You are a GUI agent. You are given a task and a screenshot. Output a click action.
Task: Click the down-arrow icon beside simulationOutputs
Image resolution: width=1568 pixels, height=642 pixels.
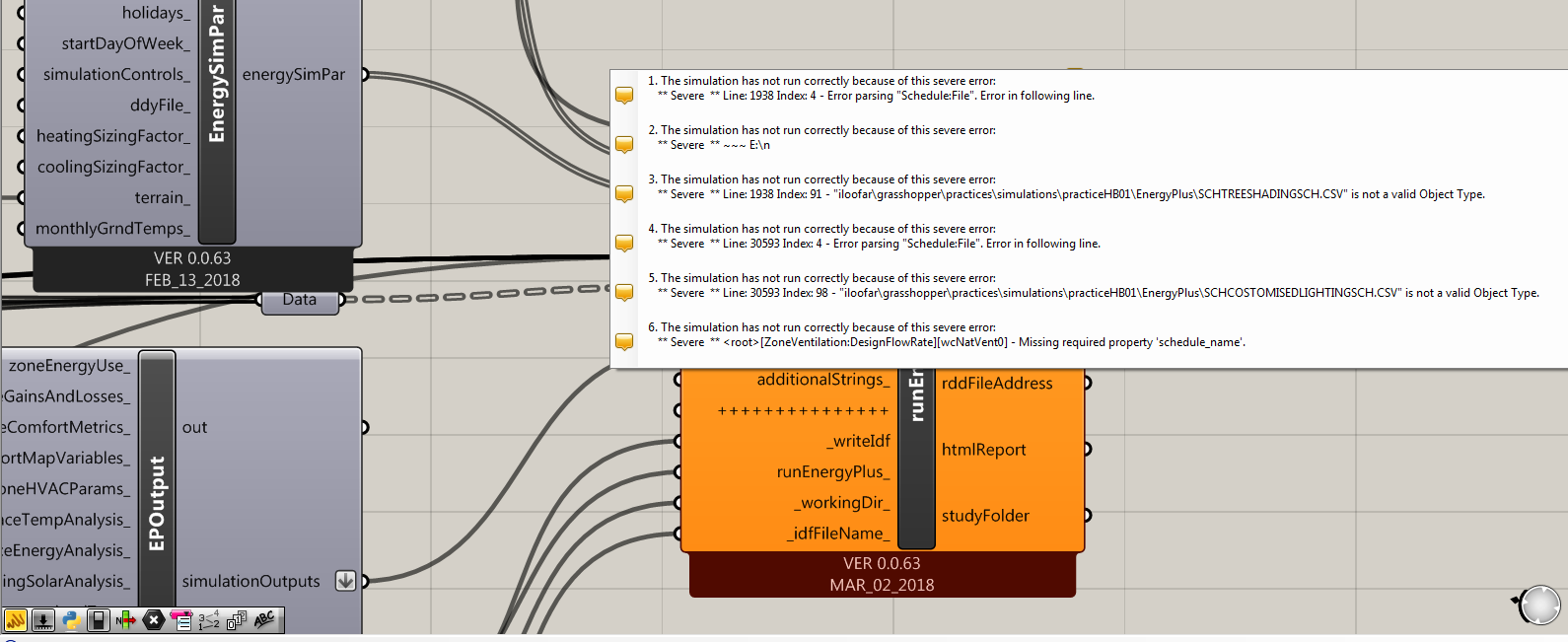pyautogui.click(x=345, y=581)
